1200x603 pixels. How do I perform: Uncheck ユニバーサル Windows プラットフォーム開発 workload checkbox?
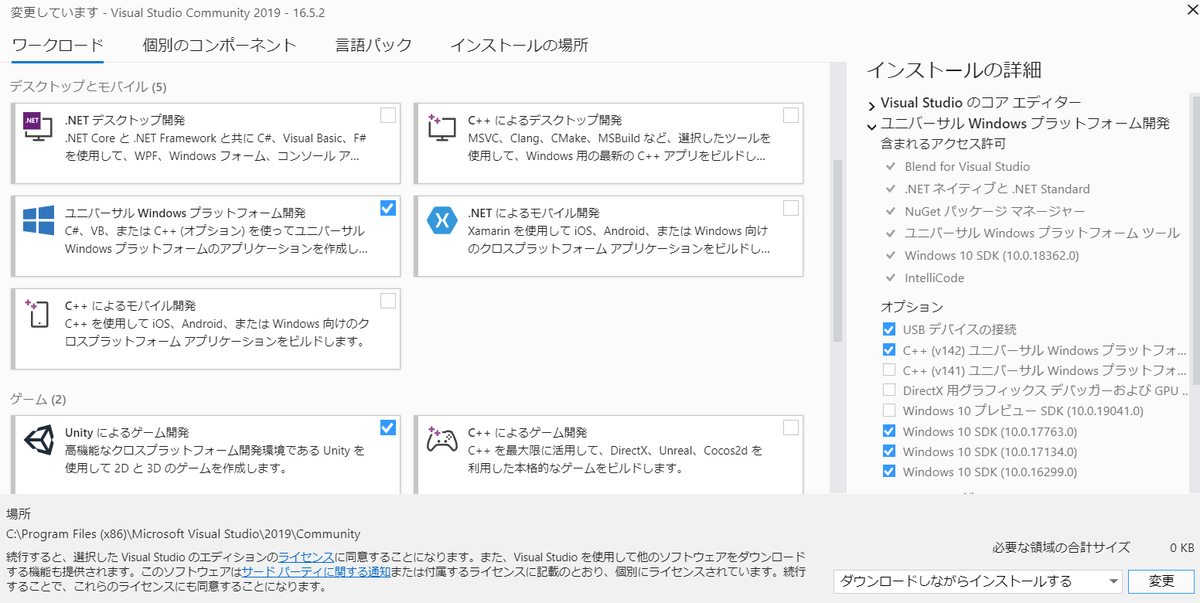[x=388, y=208]
